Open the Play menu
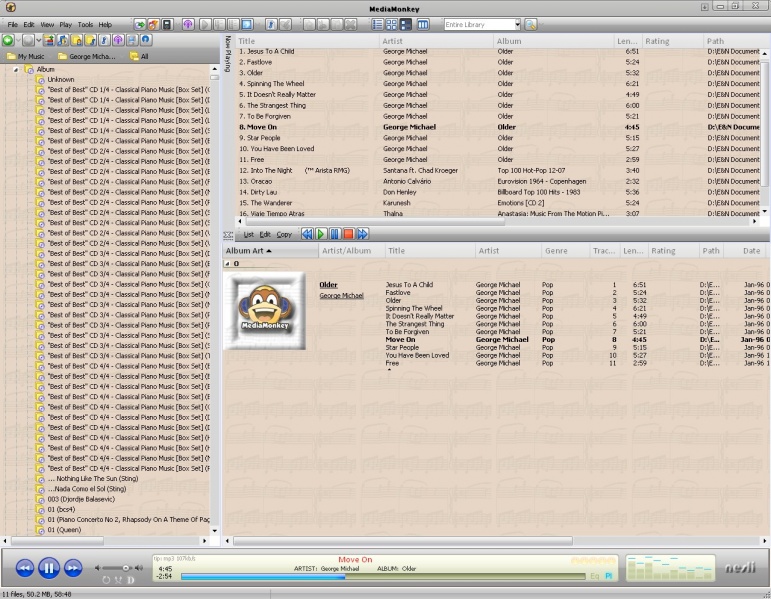Image resolution: width=771 pixels, height=599 pixels. point(65,24)
